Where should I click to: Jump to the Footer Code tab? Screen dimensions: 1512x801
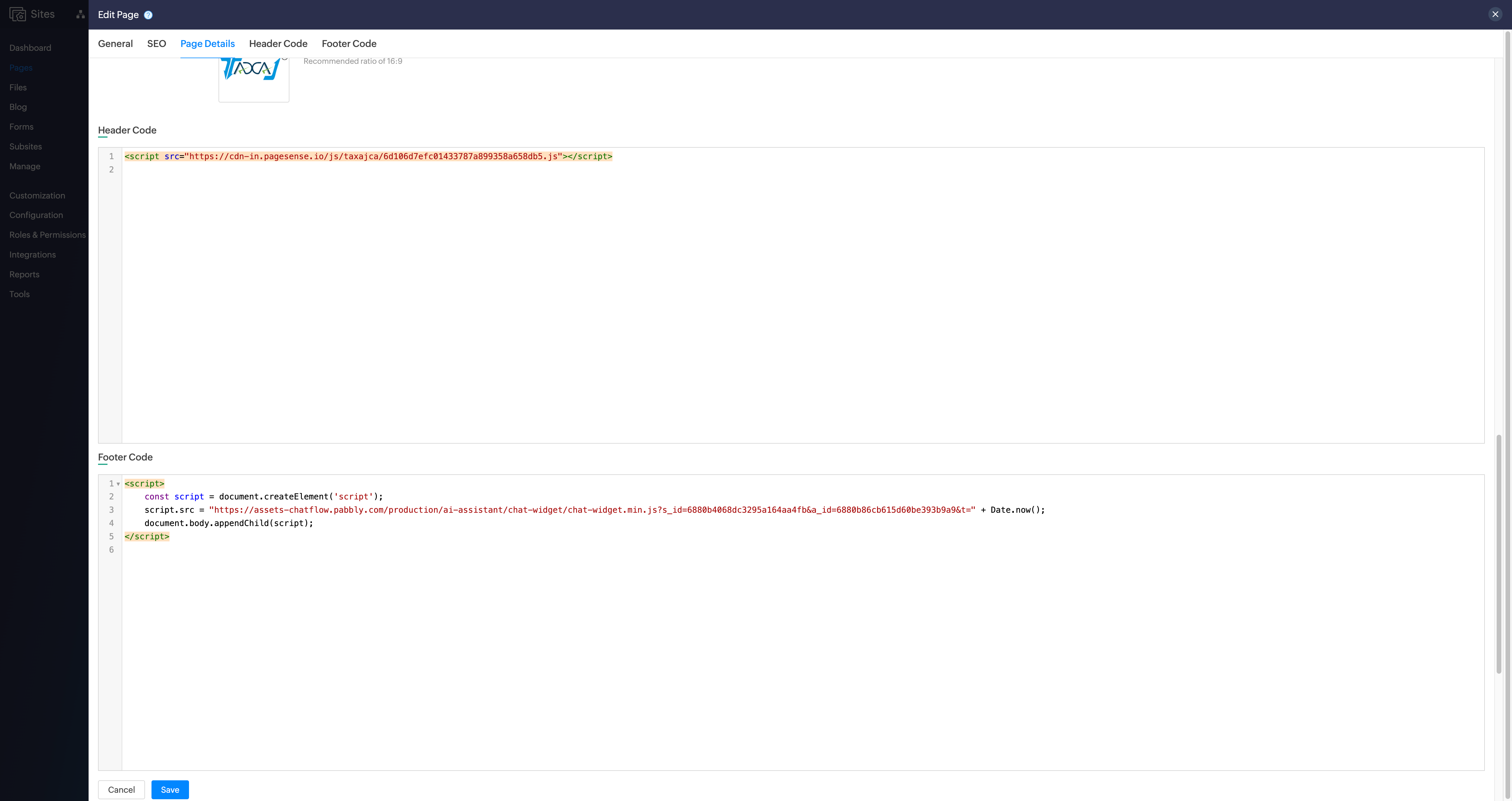[x=349, y=43]
